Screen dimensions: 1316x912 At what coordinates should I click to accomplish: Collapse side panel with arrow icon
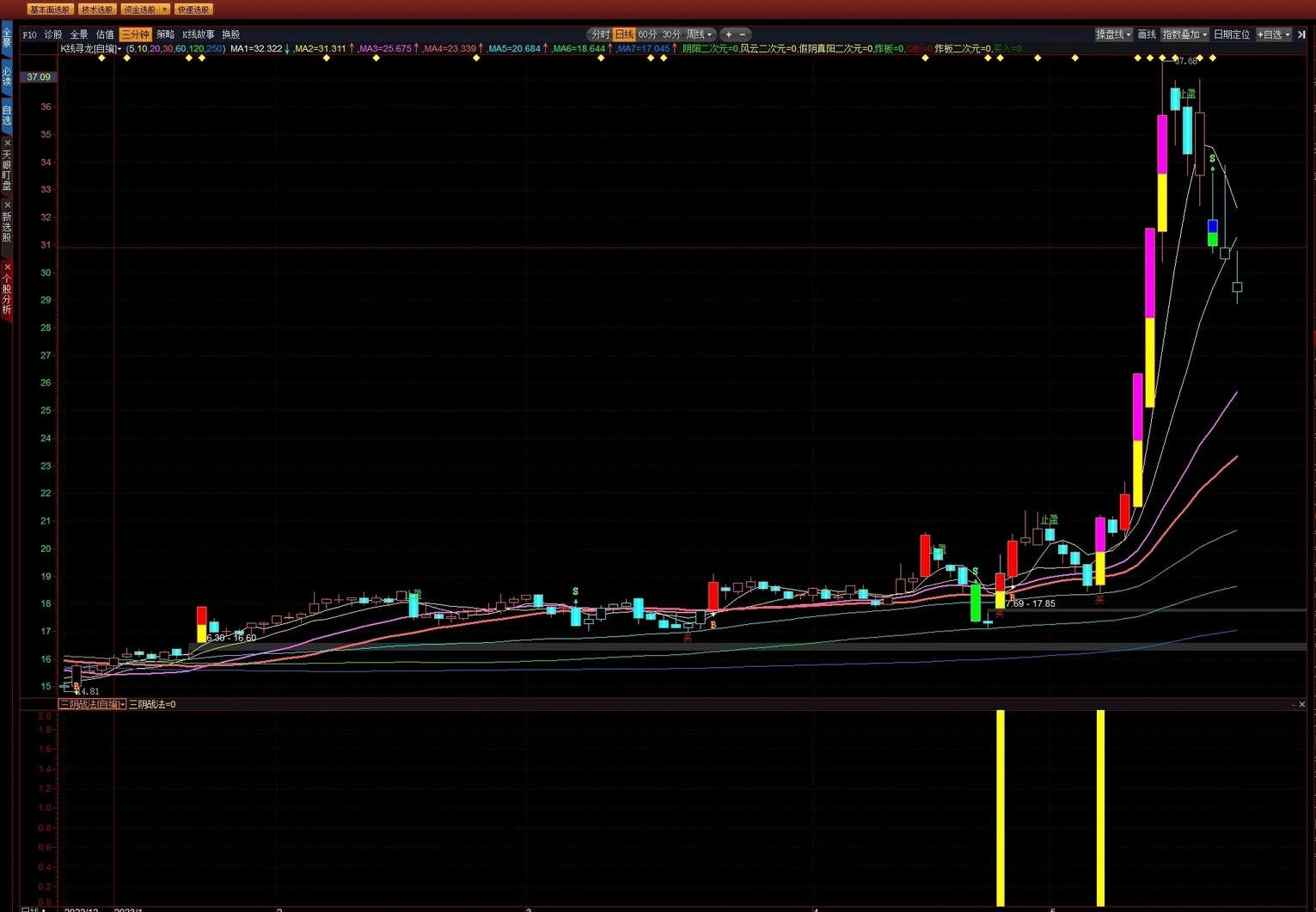coord(1301,35)
